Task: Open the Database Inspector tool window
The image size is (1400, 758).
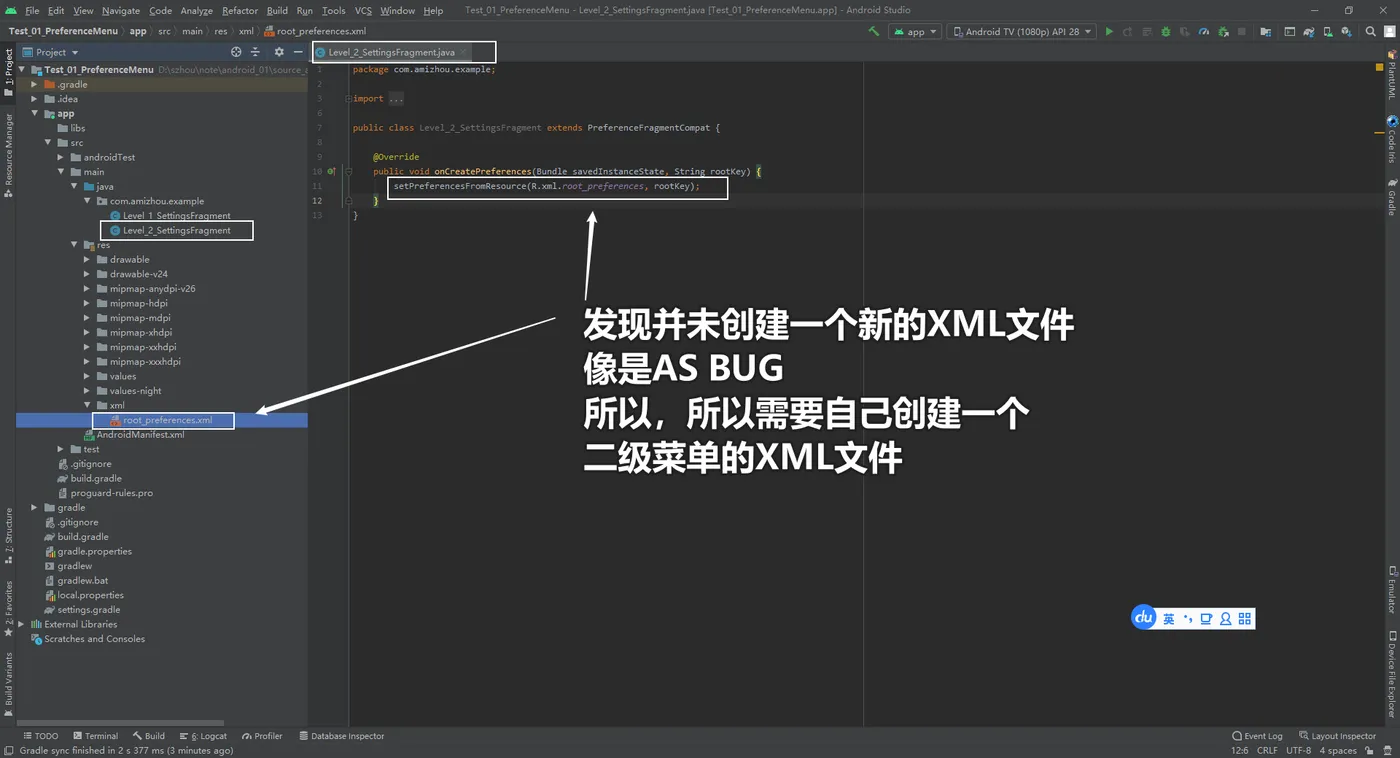Action: click(x=341, y=736)
